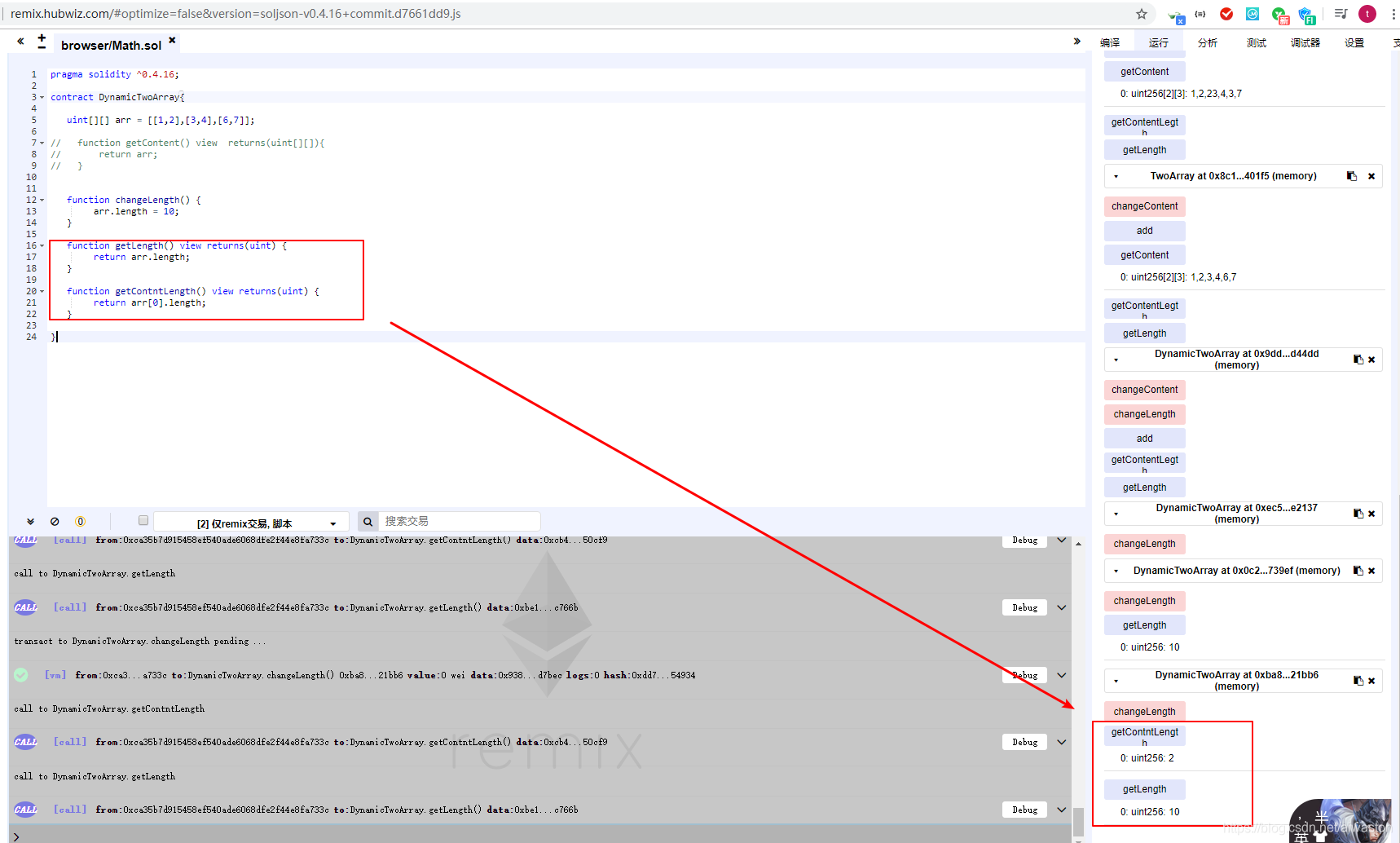Remove DynamicTwoArray at 0x0c2...739ef instance
This screenshot has width=1400, height=843.
[1371, 571]
